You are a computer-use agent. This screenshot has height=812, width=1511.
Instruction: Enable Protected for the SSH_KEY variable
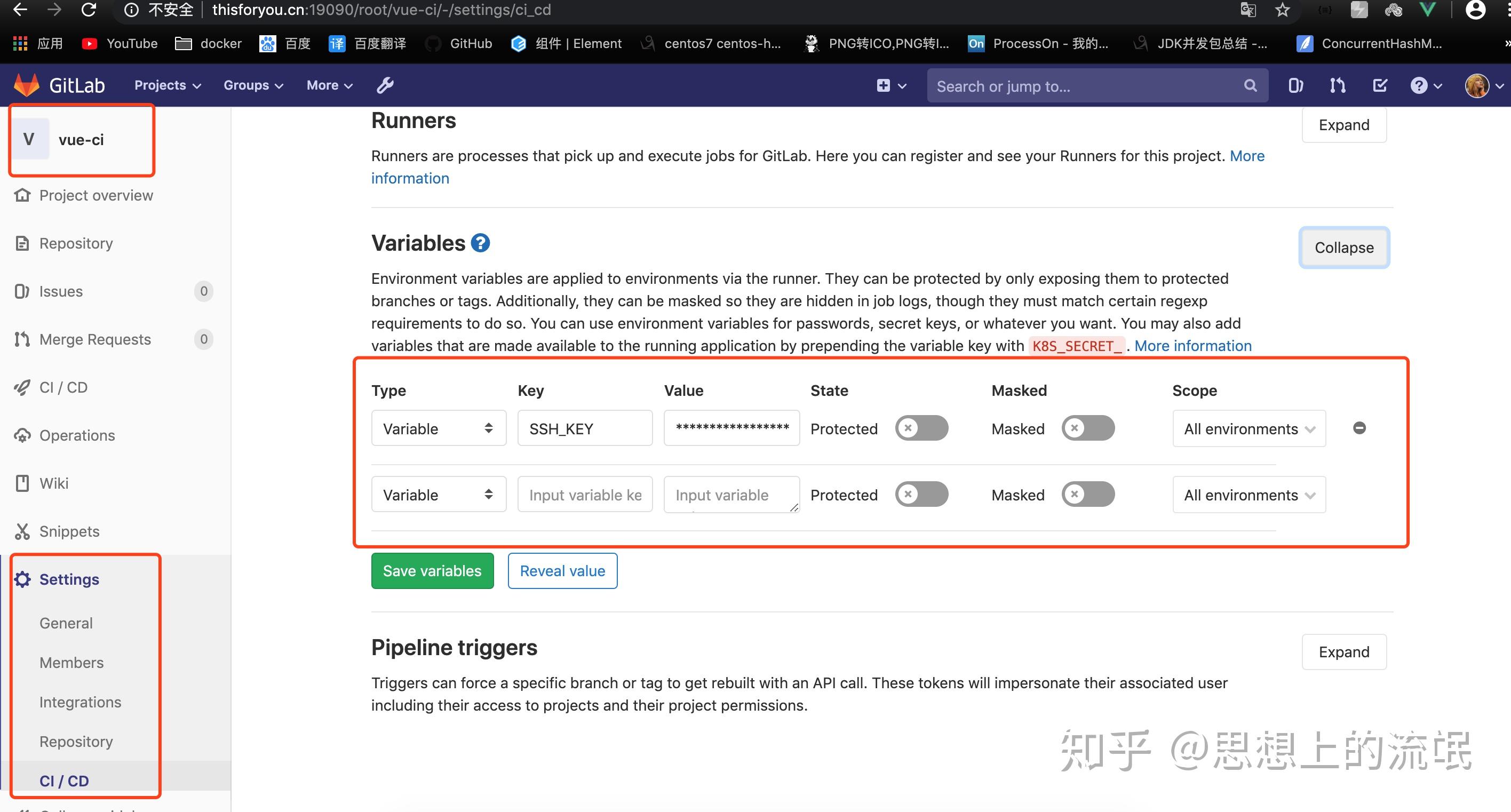pyautogui.click(x=921, y=428)
